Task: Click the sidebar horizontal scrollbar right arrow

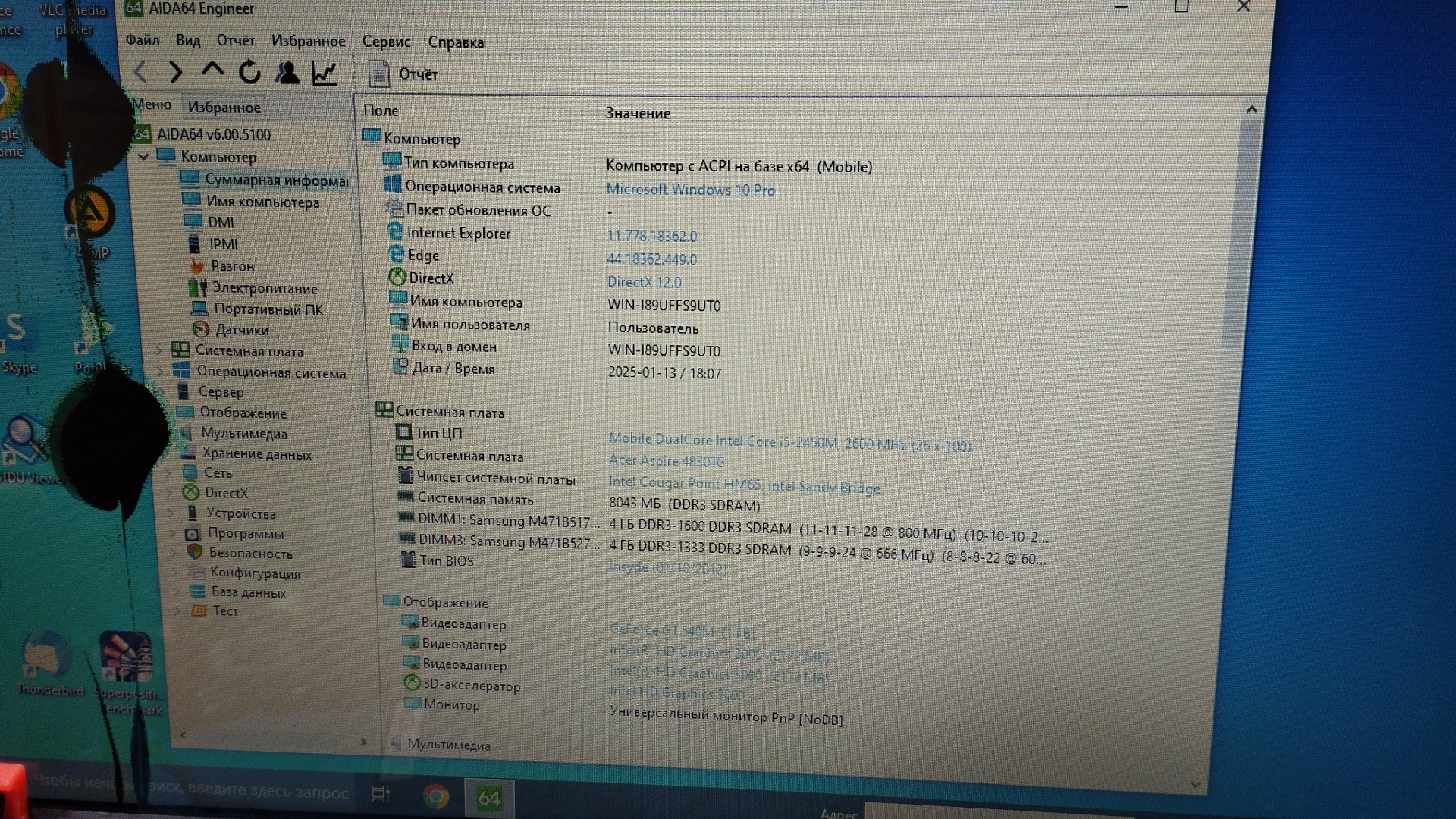Action: pos(363,742)
